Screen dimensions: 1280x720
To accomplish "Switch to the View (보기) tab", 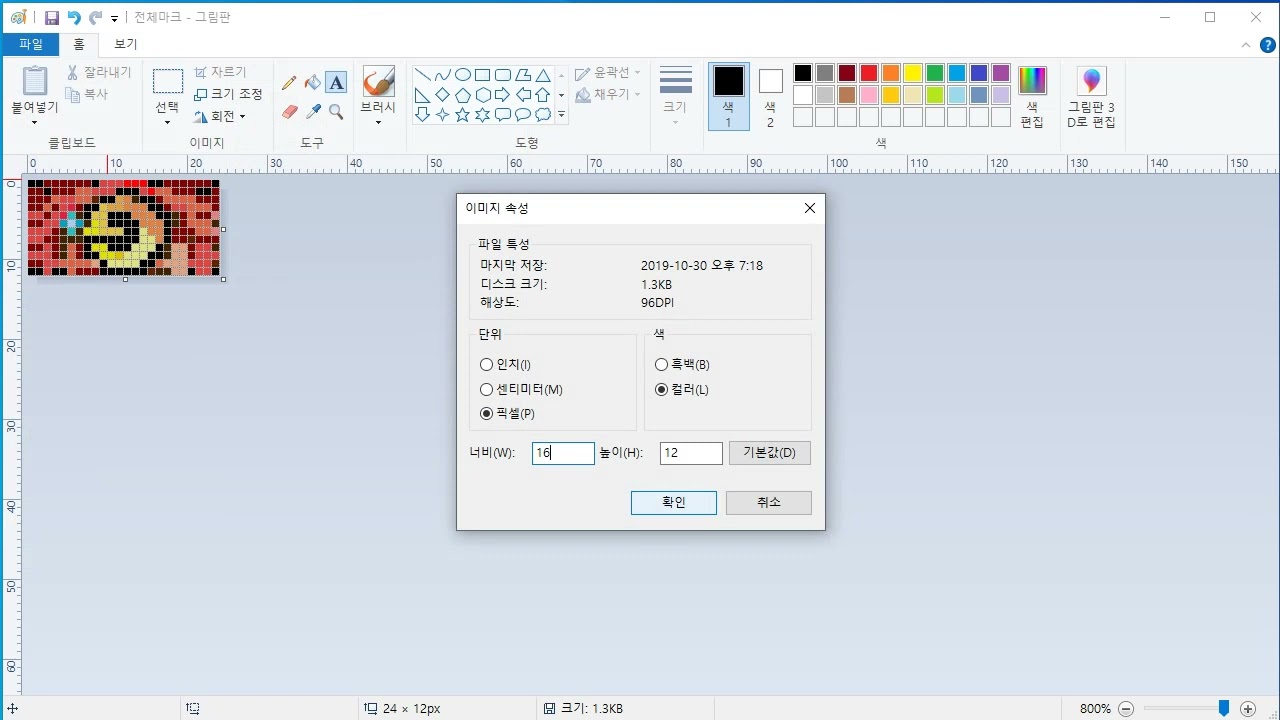I will click(x=126, y=44).
